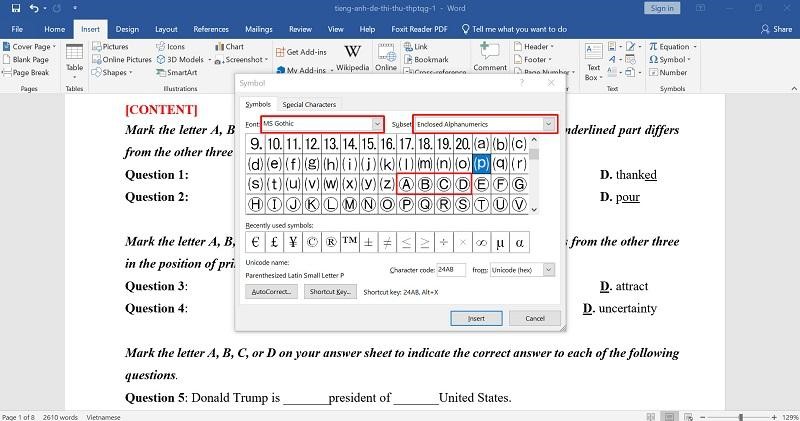Pick the infinity symbol from recent symbols
The height and width of the screenshot is (421, 800).
click(481, 242)
